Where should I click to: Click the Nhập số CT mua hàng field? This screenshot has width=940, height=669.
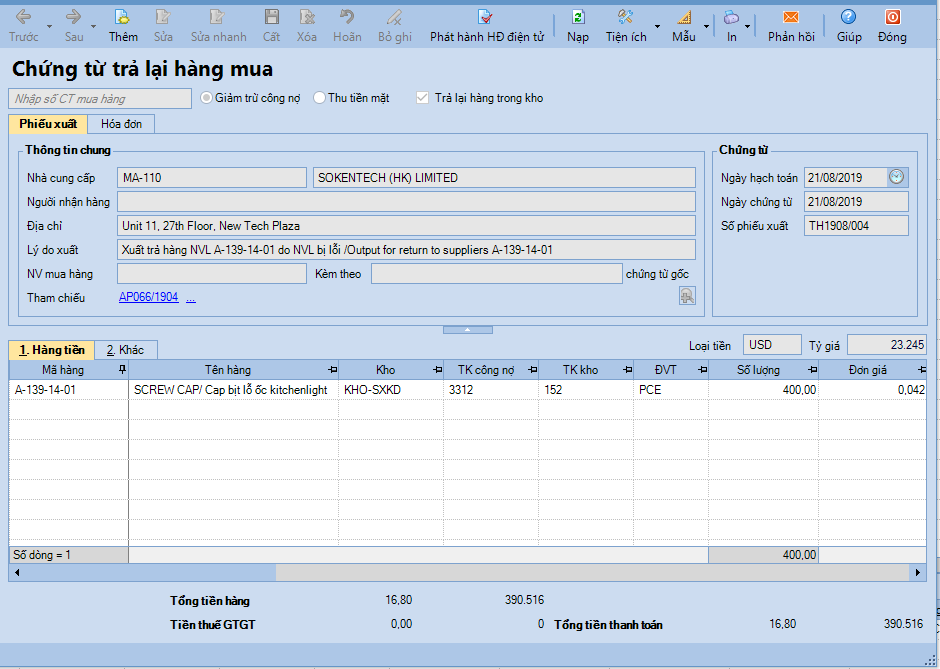coord(99,98)
